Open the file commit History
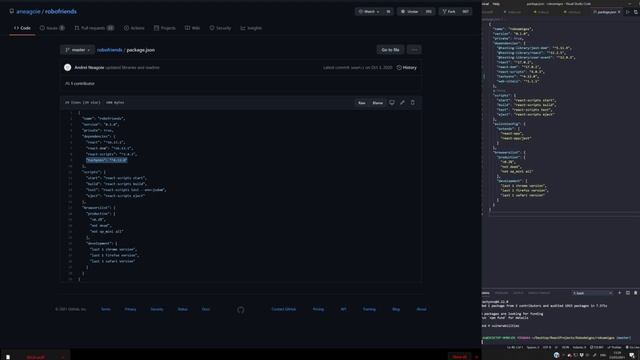This screenshot has width=640, height=360. click(x=407, y=67)
